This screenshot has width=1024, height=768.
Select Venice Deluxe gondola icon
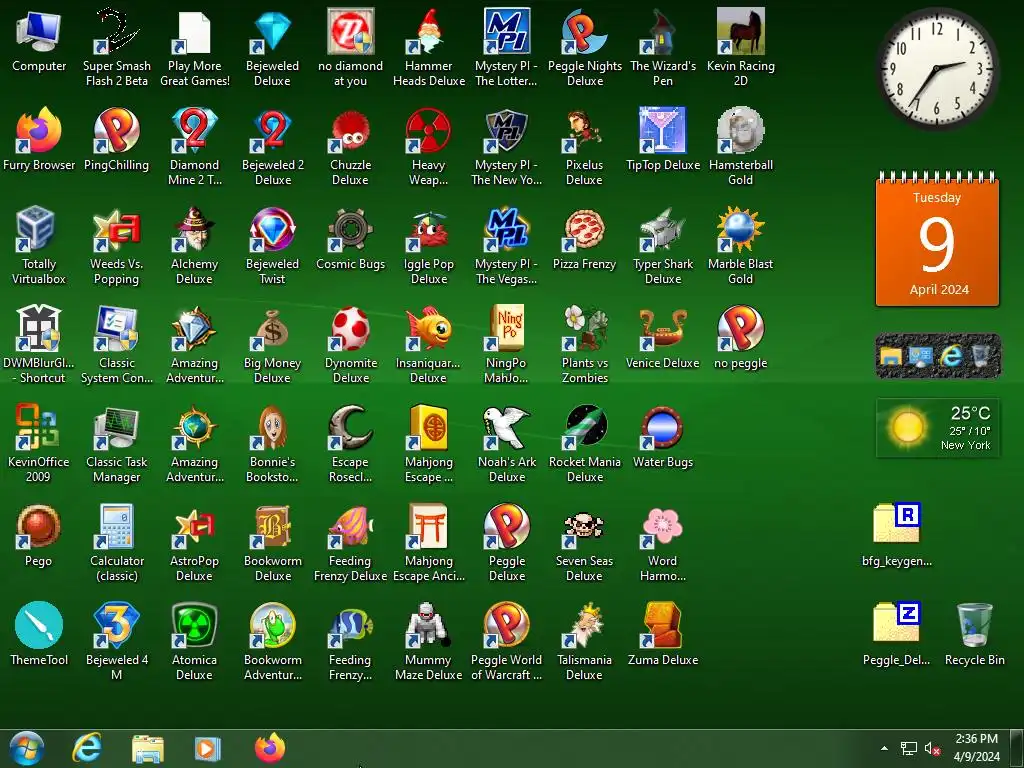click(x=662, y=328)
